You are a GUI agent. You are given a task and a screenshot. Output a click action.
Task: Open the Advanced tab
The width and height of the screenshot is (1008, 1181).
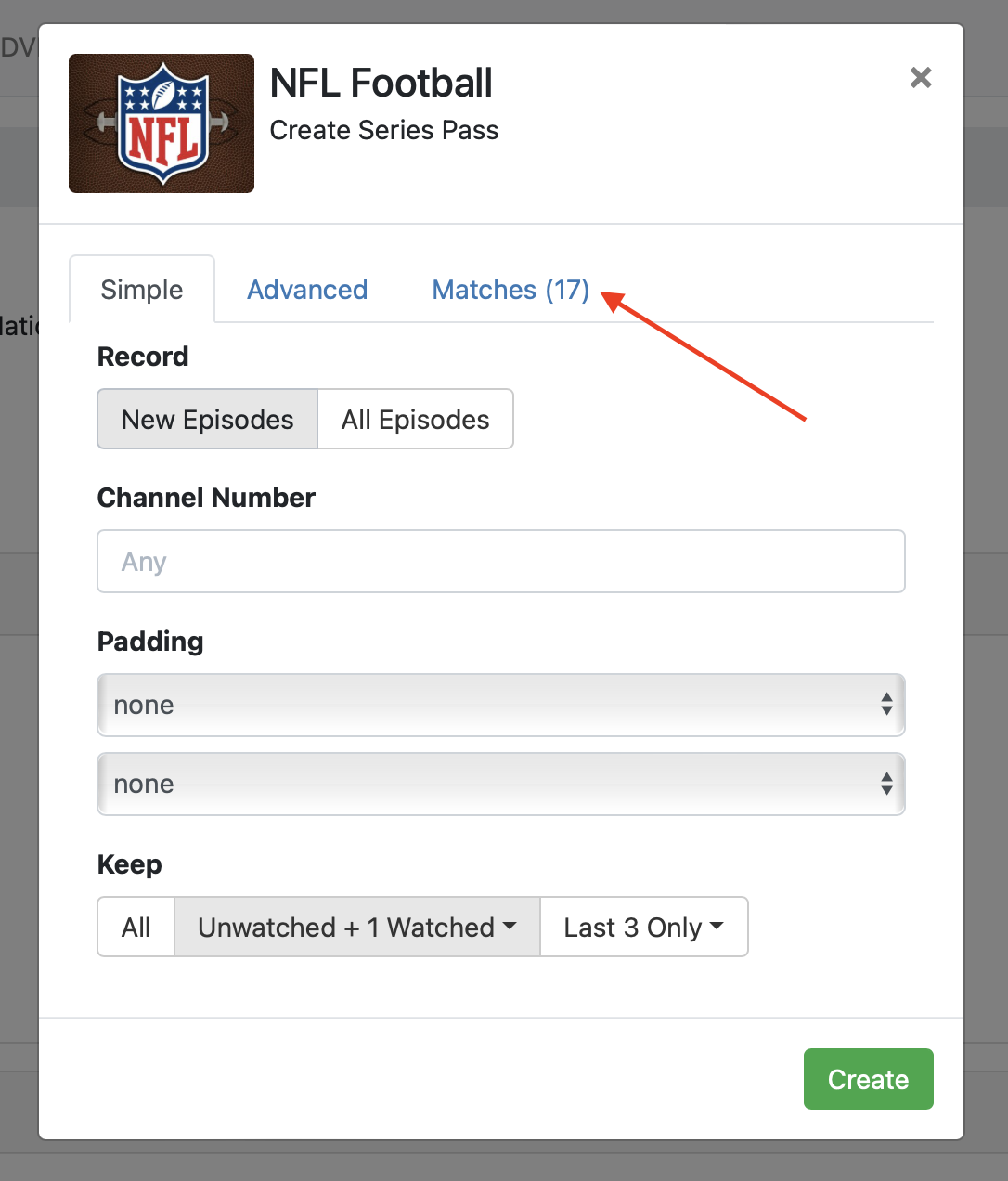[x=307, y=290]
